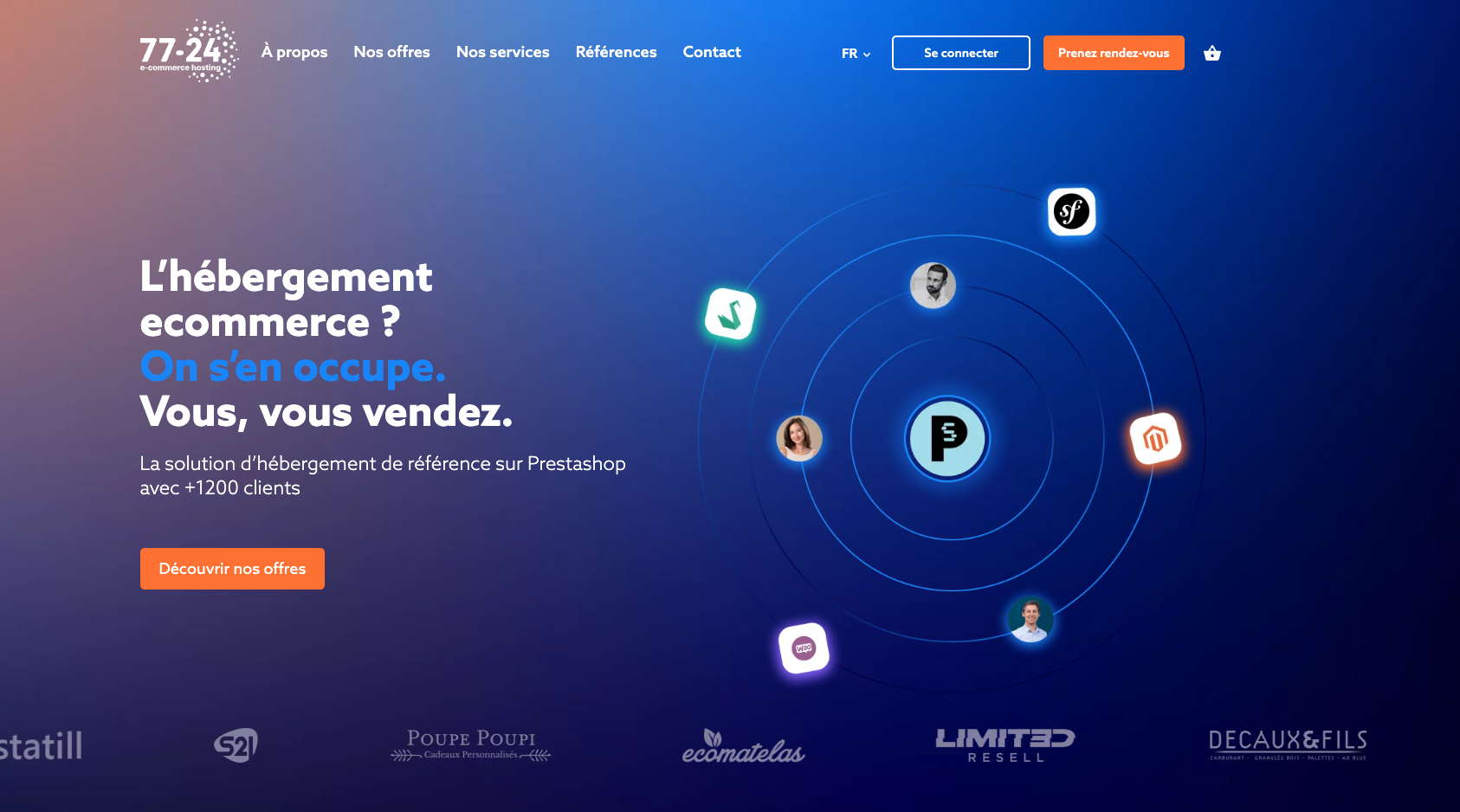Open the Nos offres menu
The height and width of the screenshot is (812, 1460).
[391, 52]
